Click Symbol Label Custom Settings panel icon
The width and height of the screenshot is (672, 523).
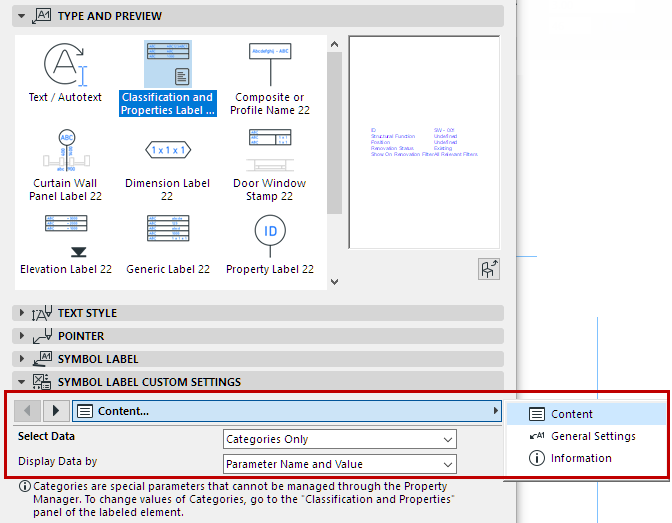[x=42, y=382]
